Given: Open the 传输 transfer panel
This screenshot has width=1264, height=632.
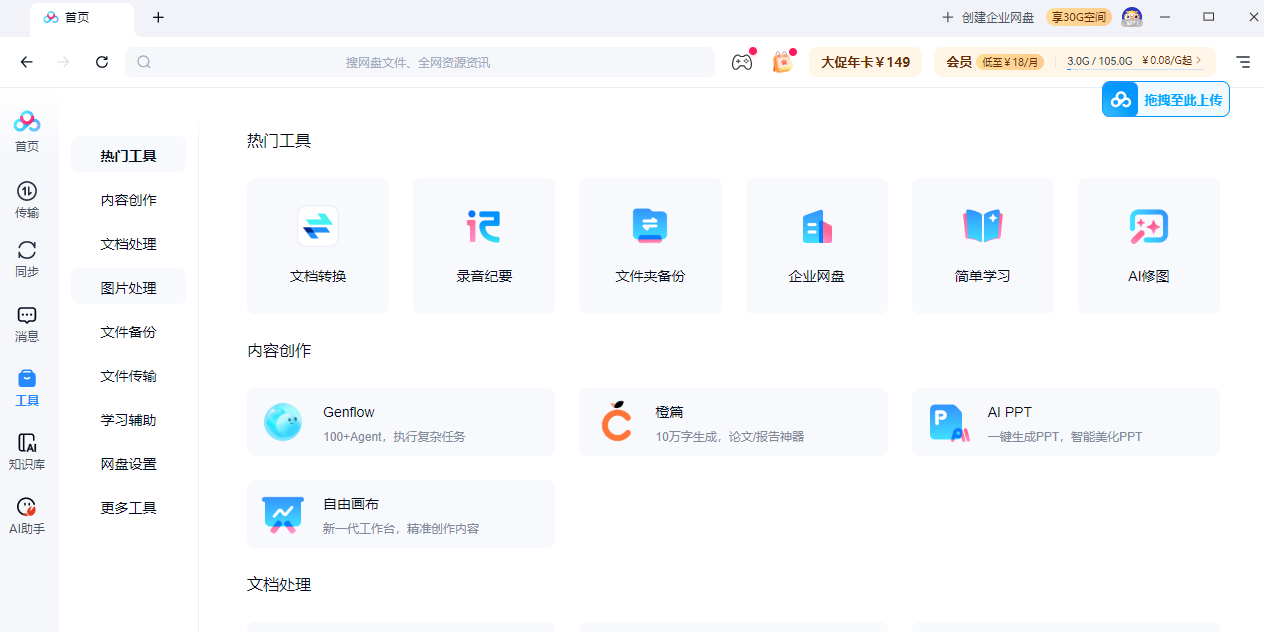Looking at the screenshot, I should [x=27, y=200].
